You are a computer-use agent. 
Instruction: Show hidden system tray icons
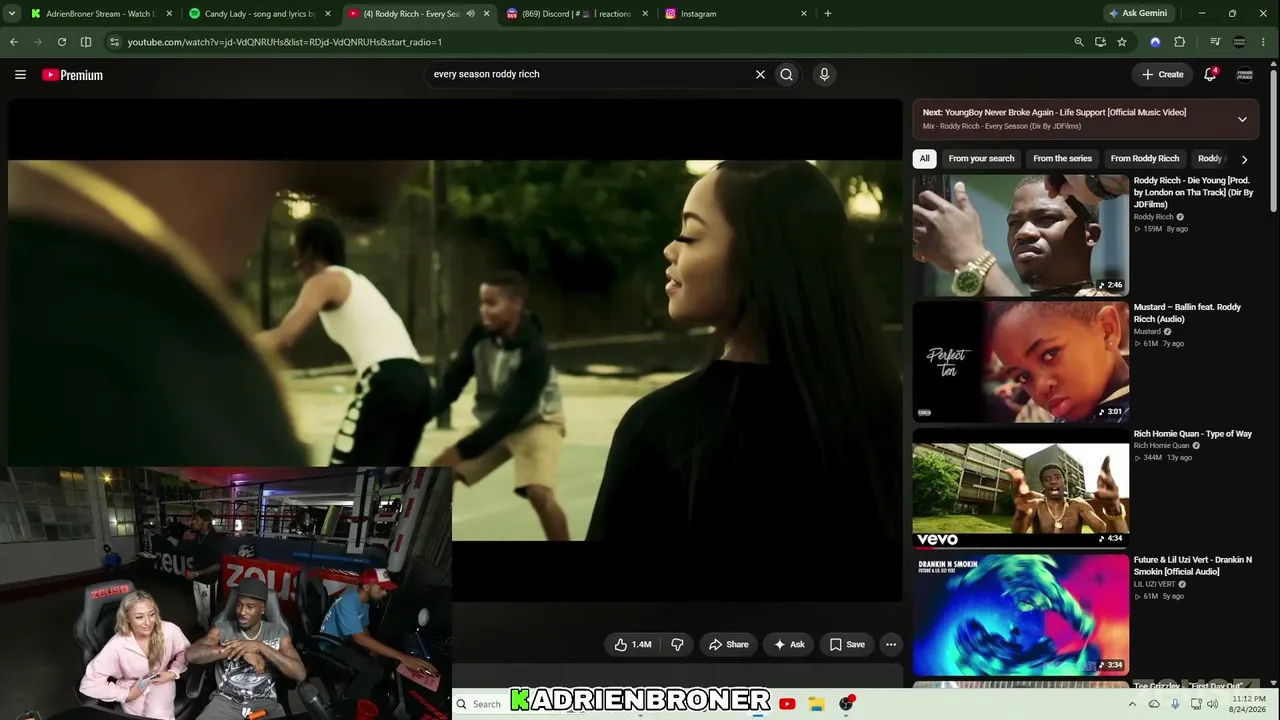click(1132, 704)
